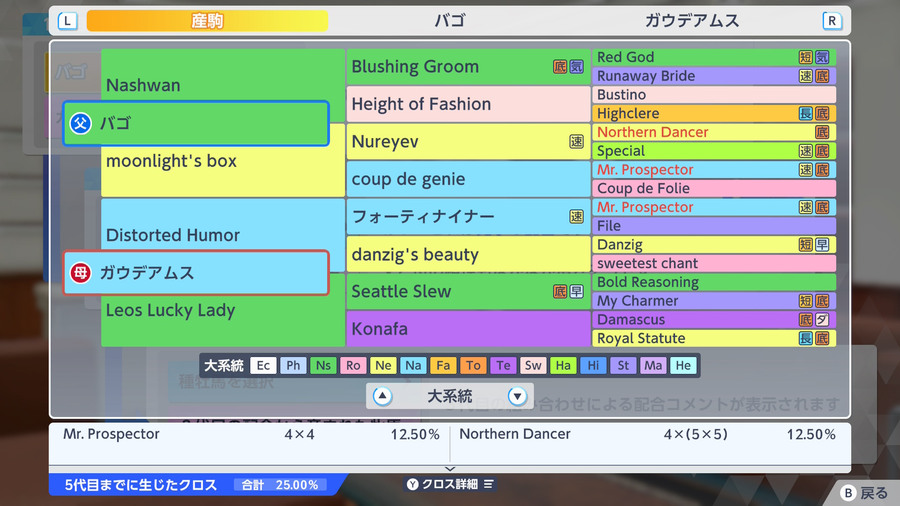This screenshot has height=506, width=900.
Task: Select the coup de genie cell
Action: click(468, 179)
